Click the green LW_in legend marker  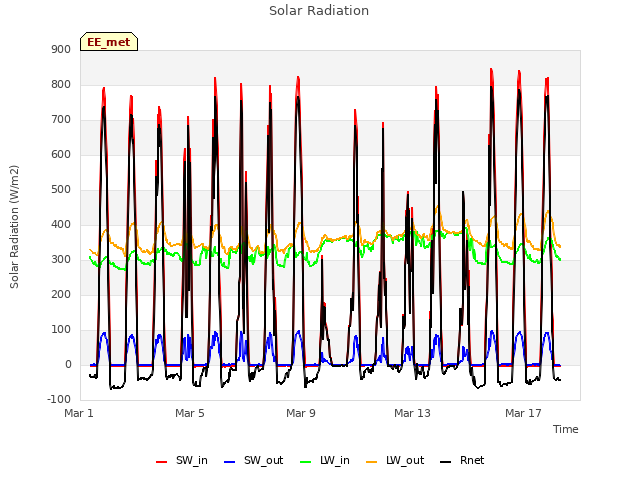(x=306, y=462)
